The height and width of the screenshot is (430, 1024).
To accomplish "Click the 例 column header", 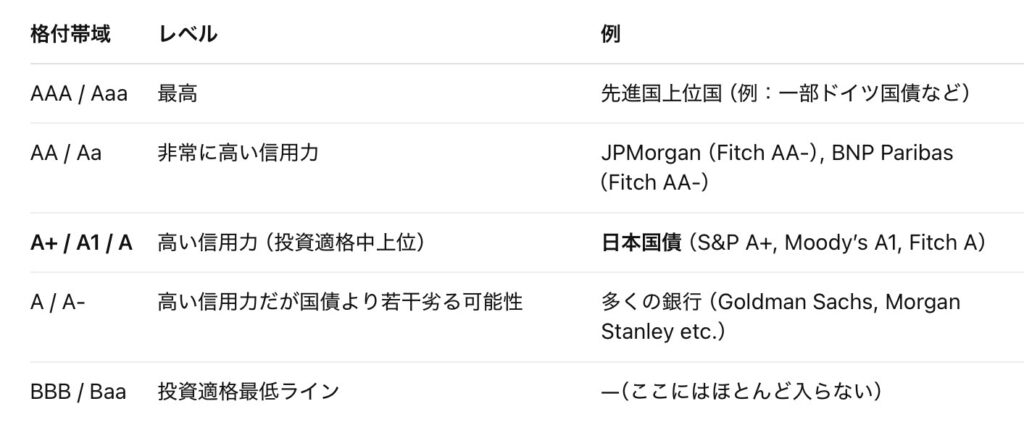I will tap(610, 34).
